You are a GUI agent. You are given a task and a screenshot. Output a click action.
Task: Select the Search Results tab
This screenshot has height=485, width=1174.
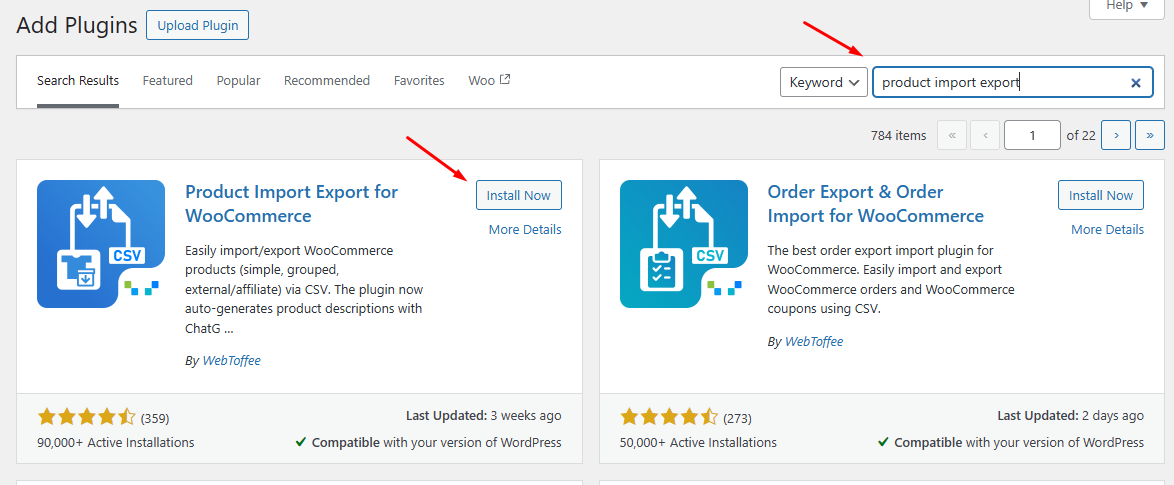[x=78, y=81]
